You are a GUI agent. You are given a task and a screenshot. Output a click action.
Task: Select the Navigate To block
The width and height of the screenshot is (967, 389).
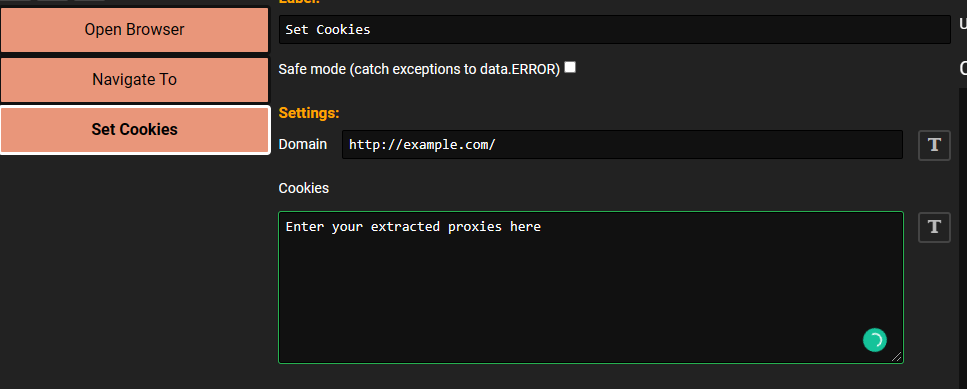(134, 80)
